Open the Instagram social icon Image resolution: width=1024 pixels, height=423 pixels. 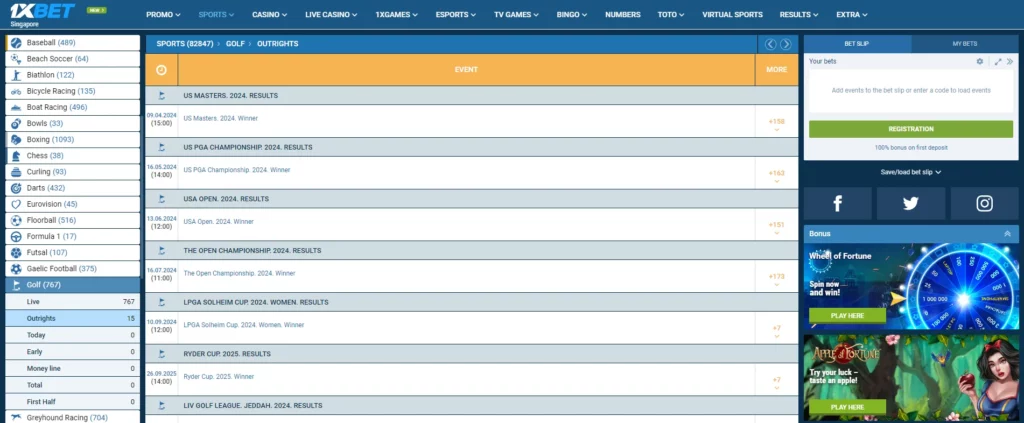click(984, 203)
